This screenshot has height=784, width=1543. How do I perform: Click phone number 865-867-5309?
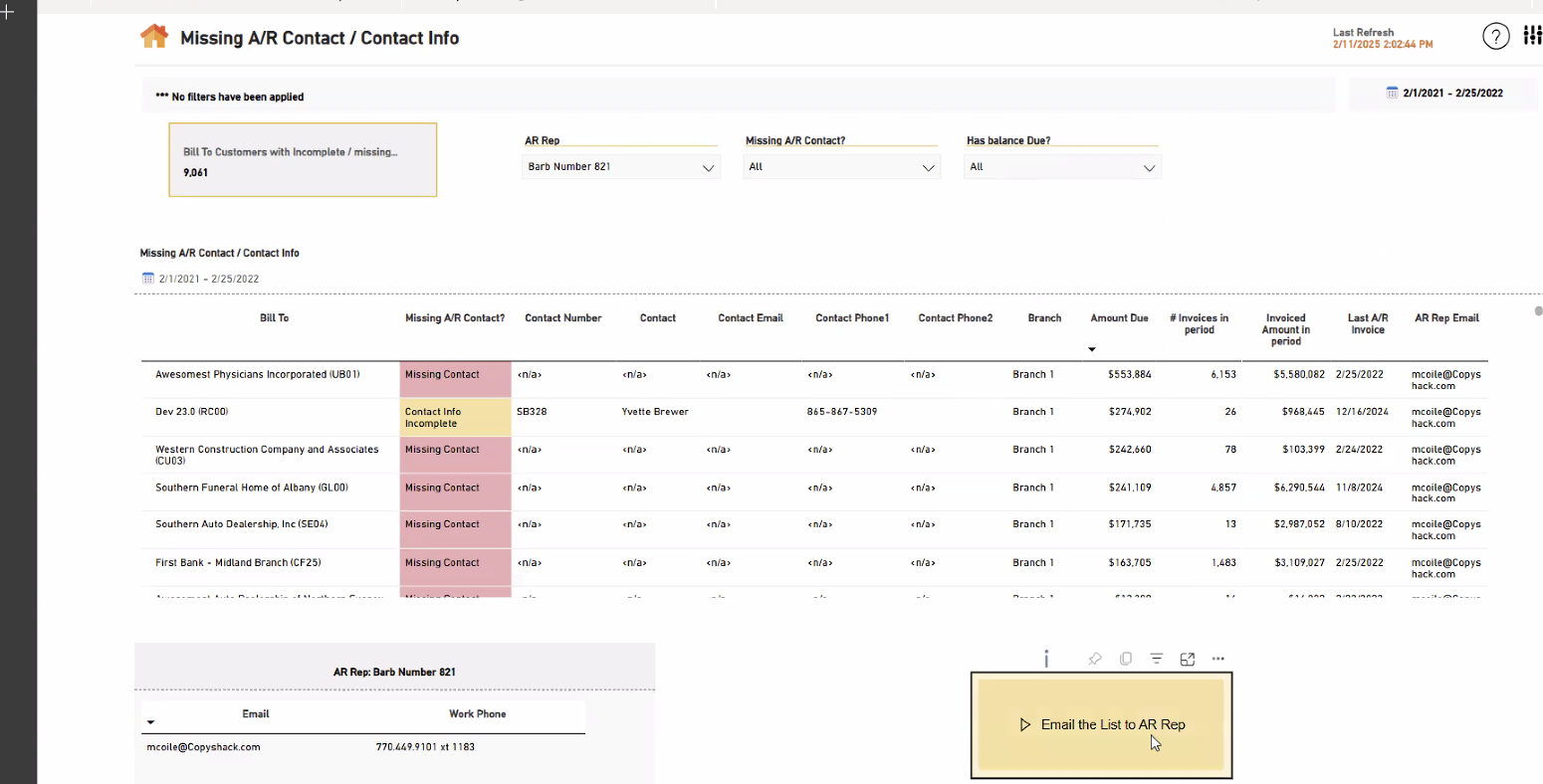tap(842, 412)
